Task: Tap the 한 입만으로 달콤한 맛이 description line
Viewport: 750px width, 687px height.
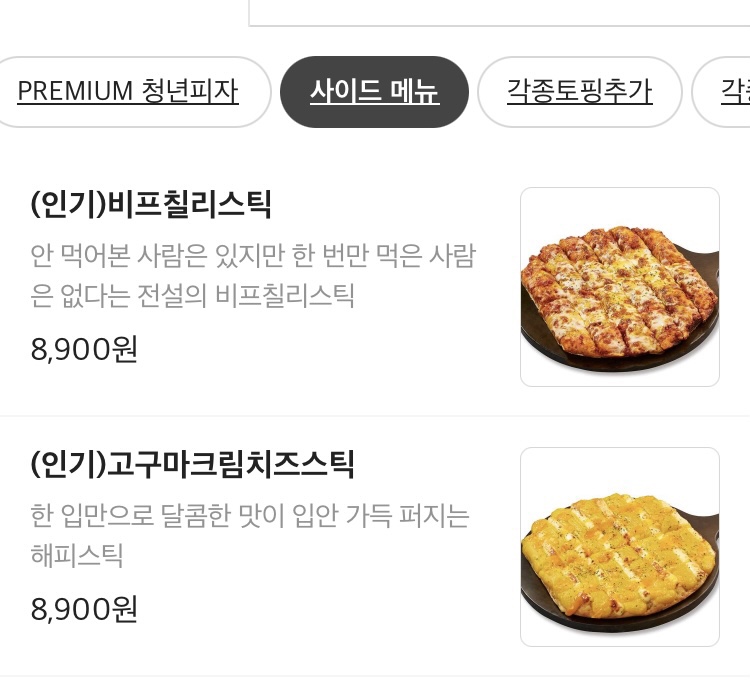Action: pyautogui.click(x=250, y=516)
